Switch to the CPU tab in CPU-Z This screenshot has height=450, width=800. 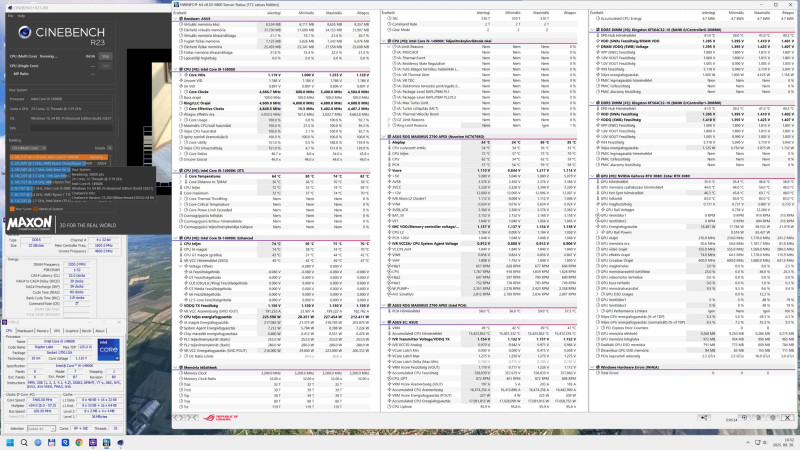[x=9, y=331]
